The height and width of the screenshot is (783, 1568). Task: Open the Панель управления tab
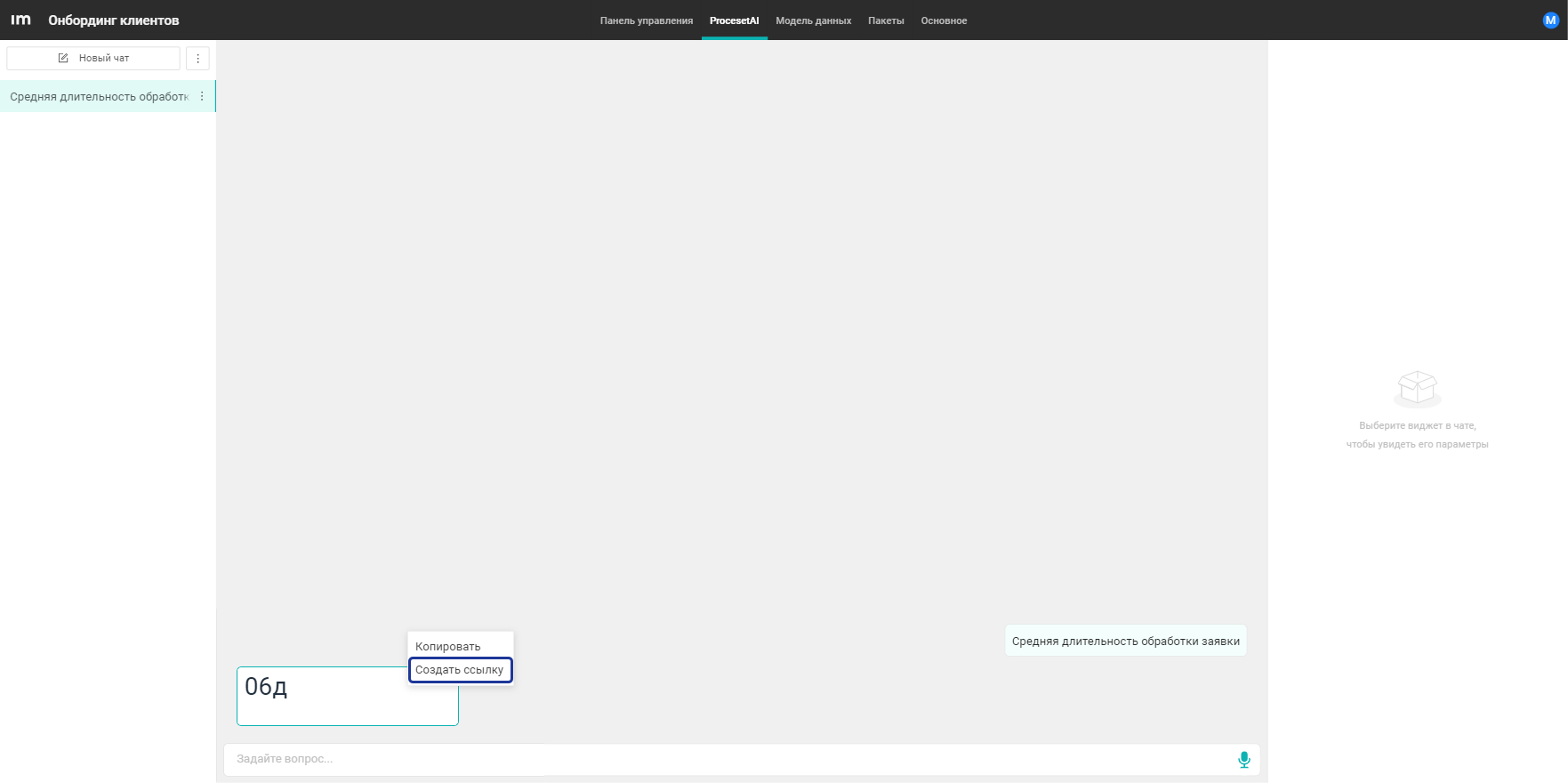click(x=647, y=20)
